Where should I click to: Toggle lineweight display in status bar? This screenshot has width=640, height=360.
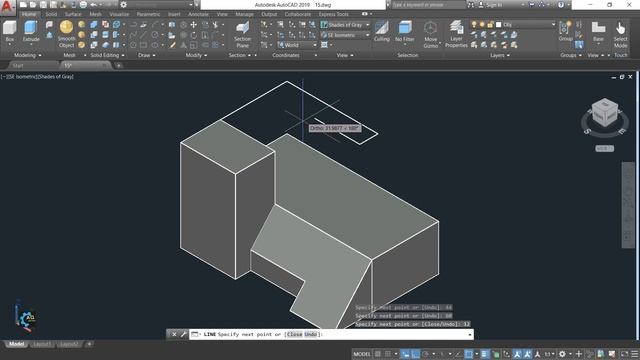484,354
